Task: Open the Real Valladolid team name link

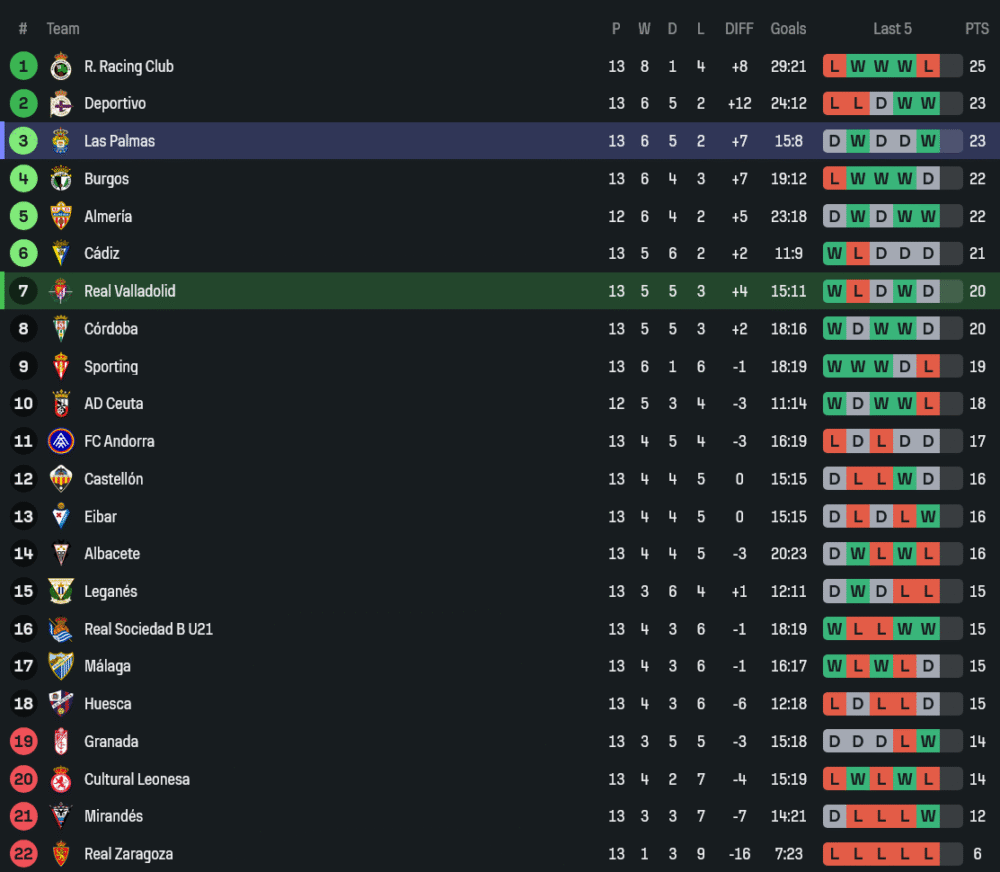Action: pyautogui.click(x=129, y=291)
